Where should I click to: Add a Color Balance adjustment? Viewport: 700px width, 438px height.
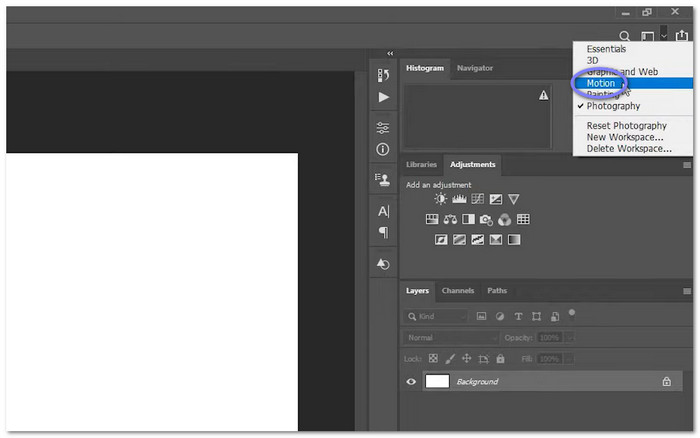click(450, 219)
